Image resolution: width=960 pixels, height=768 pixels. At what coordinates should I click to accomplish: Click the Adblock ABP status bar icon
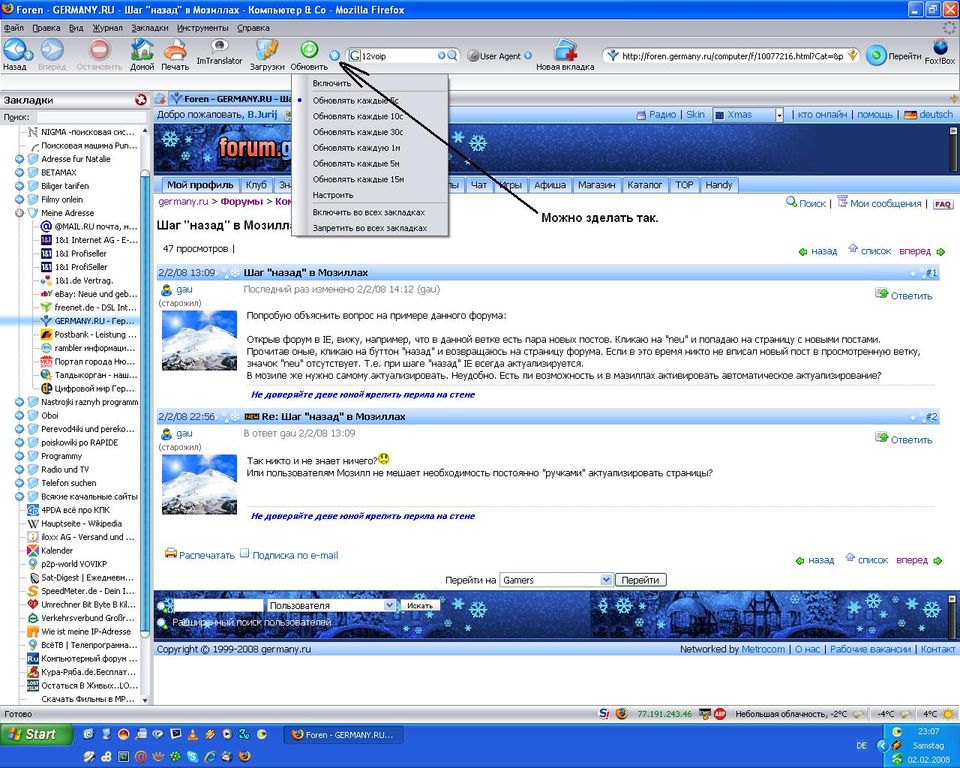coord(720,713)
